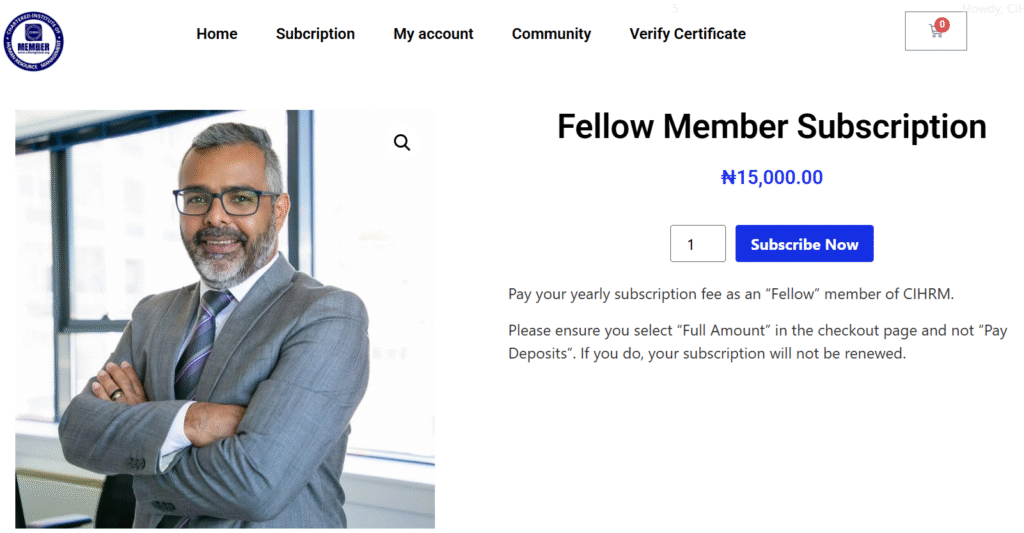Click the CIHRM Member circular logo
Image resolution: width=1024 pixels, height=533 pixels.
tap(34, 41)
